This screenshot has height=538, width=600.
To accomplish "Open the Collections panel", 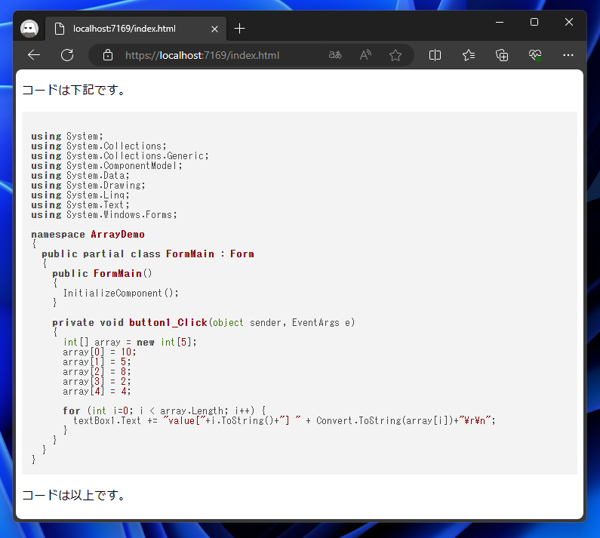I will (502, 55).
